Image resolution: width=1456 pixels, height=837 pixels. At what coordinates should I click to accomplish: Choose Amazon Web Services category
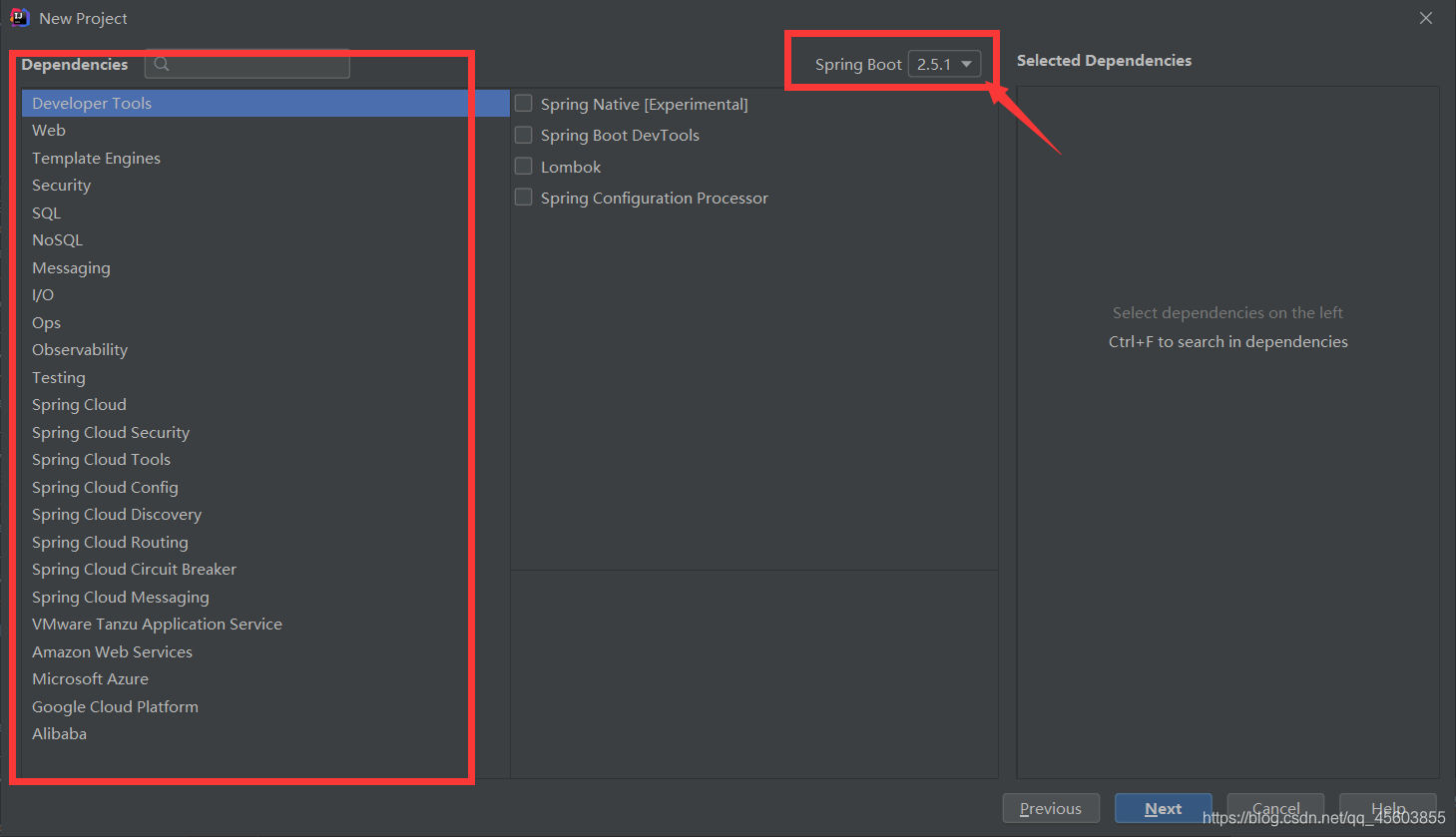coord(265,651)
